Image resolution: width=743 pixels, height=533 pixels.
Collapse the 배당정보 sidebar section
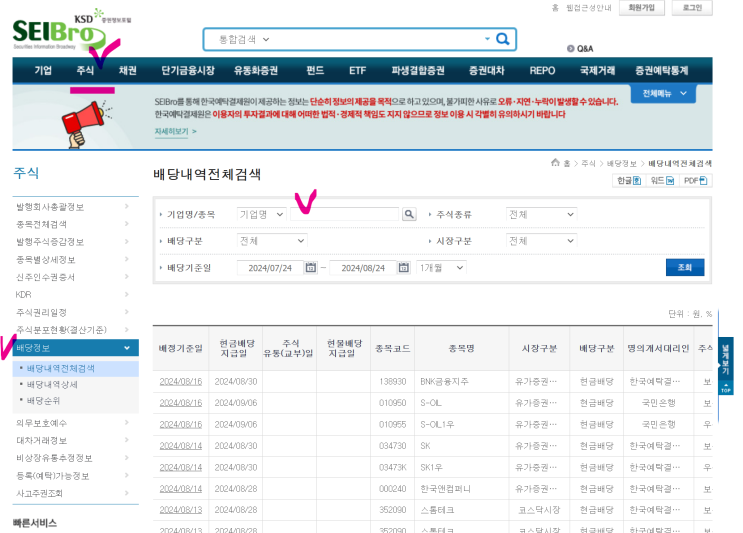tap(75, 348)
